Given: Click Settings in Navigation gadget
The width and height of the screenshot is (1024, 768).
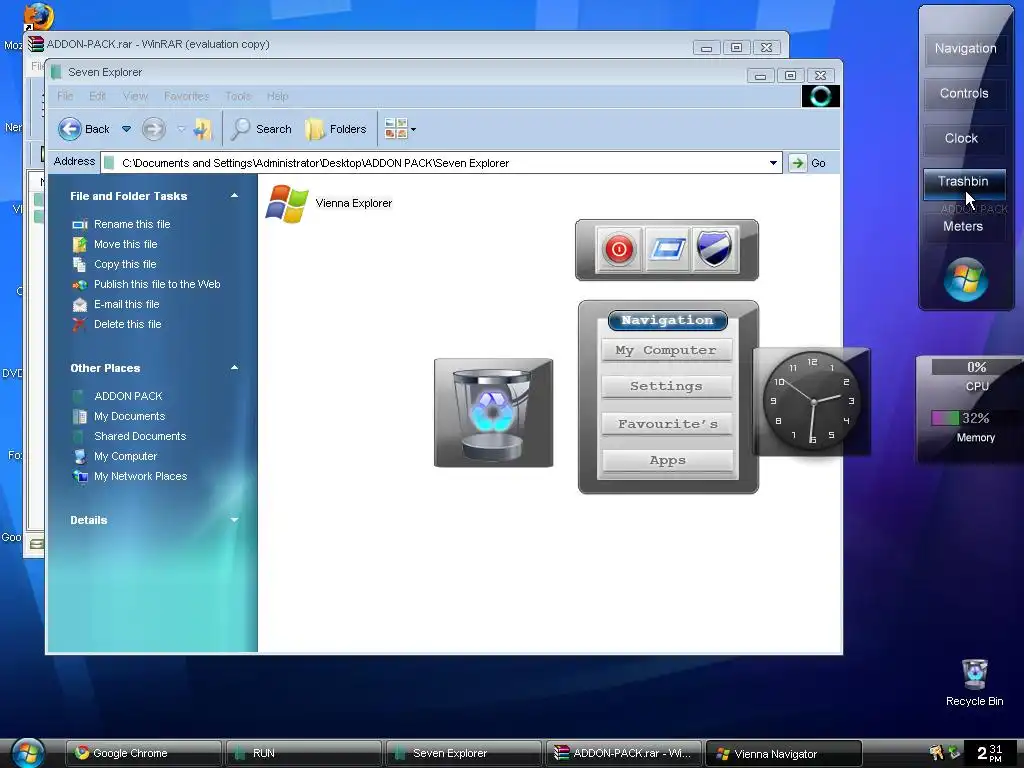Looking at the screenshot, I should click(x=666, y=386).
